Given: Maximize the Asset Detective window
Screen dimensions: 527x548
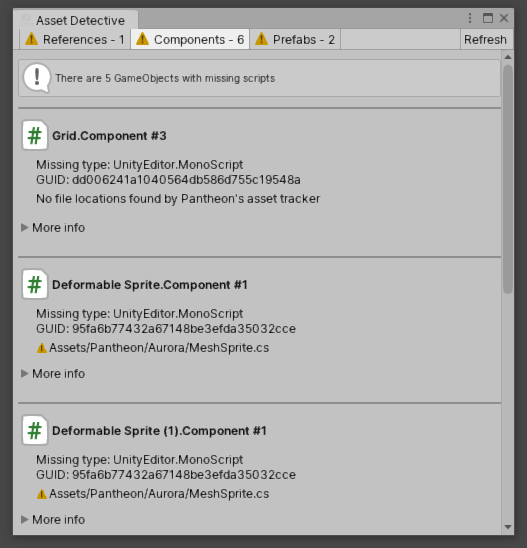Looking at the screenshot, I should click(488, 18).
